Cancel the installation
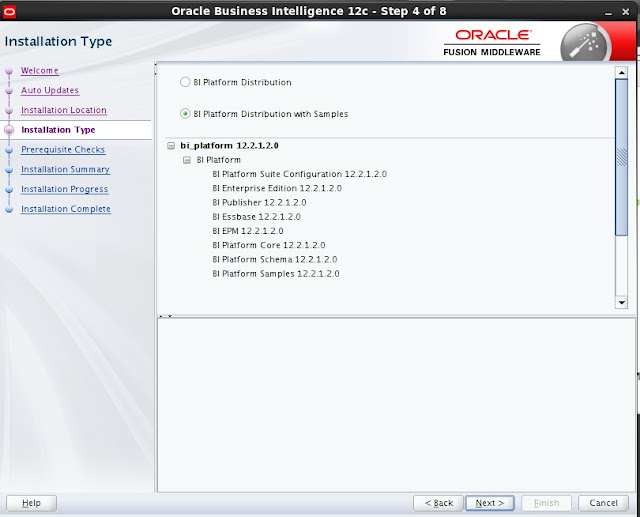 pyautogui.click(x=603, y=503)
